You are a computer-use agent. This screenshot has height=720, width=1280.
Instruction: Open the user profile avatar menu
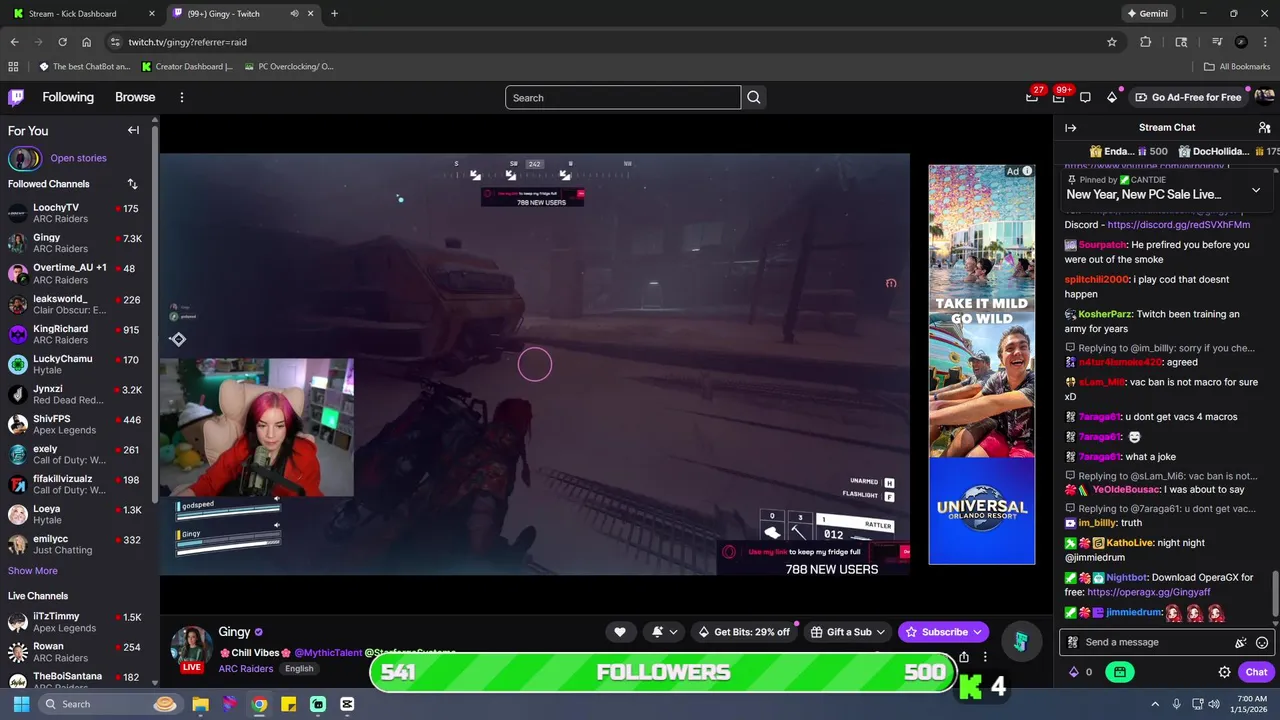click(x=1264, y=97)
